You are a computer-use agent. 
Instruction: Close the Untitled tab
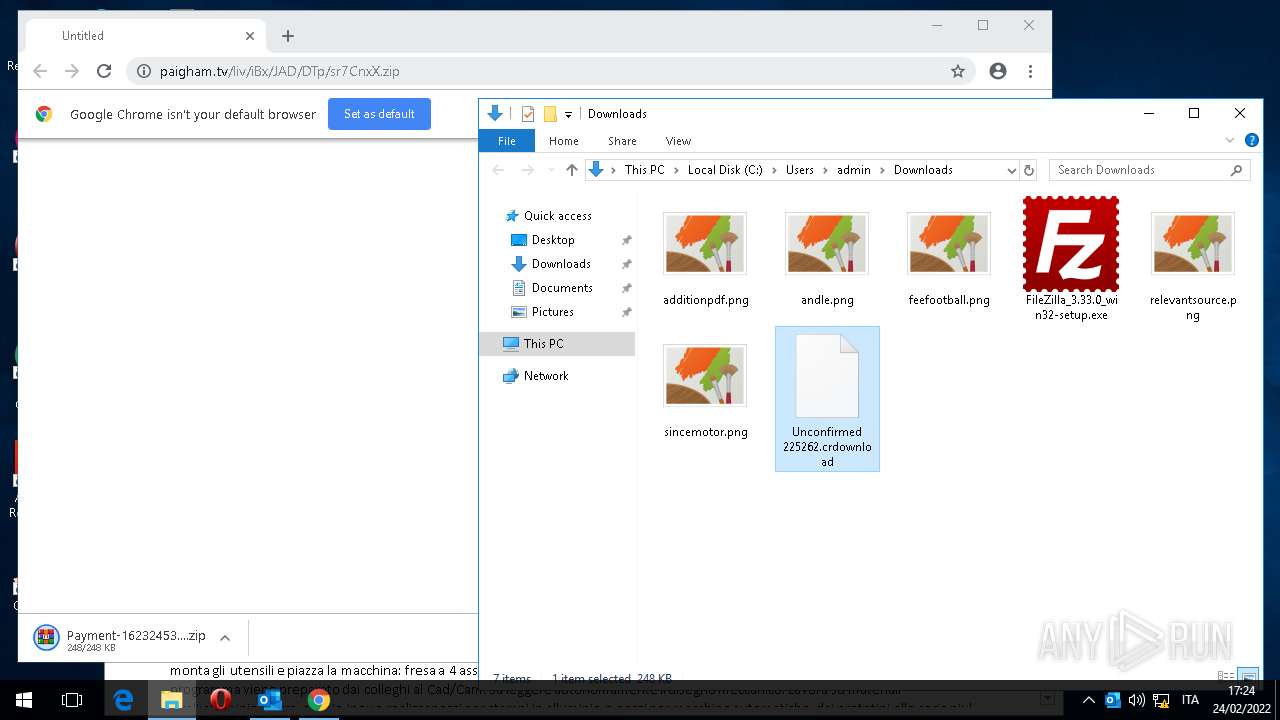(x=250, y=36)
